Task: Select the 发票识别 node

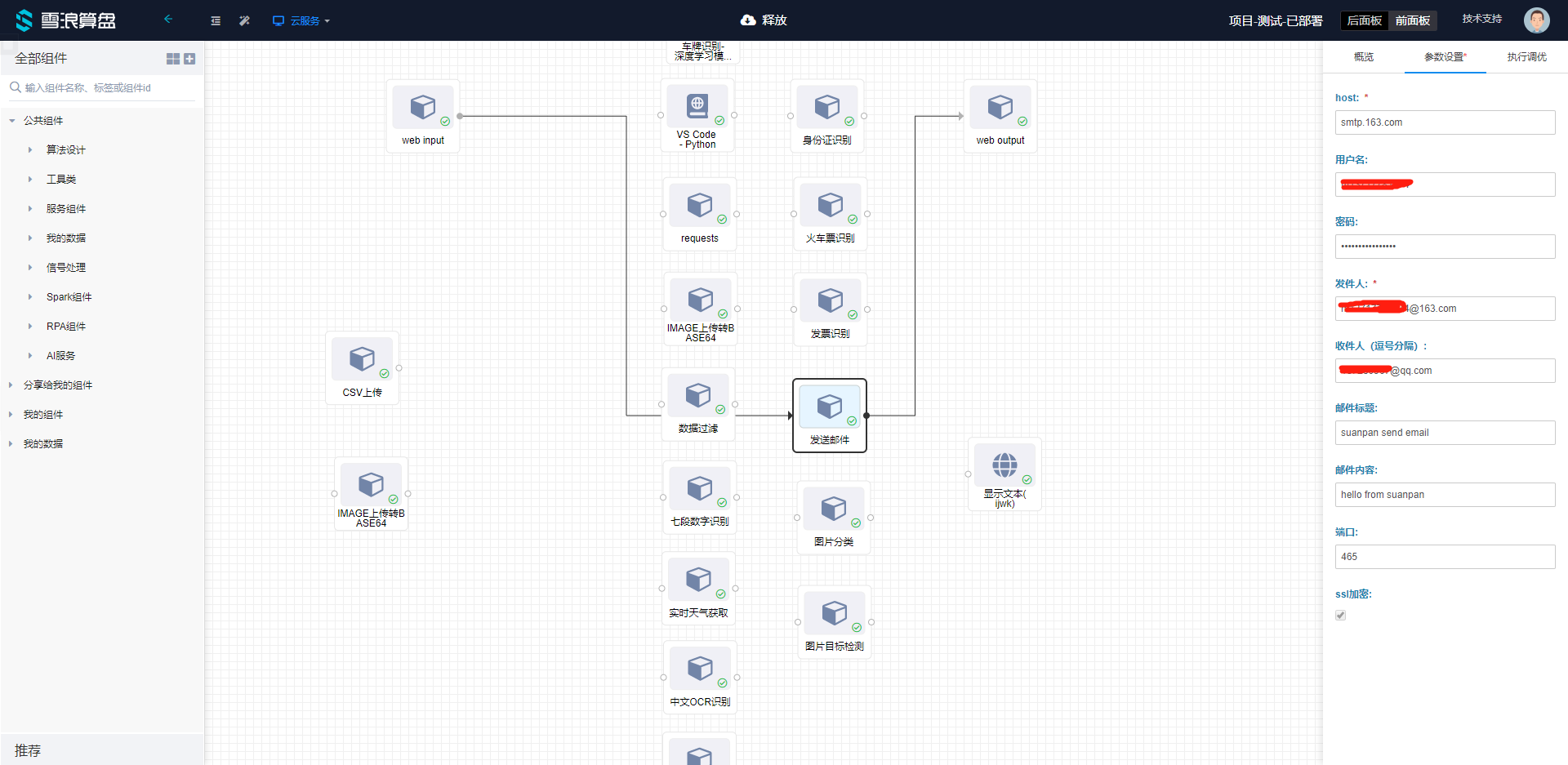Action: point(831,309)
